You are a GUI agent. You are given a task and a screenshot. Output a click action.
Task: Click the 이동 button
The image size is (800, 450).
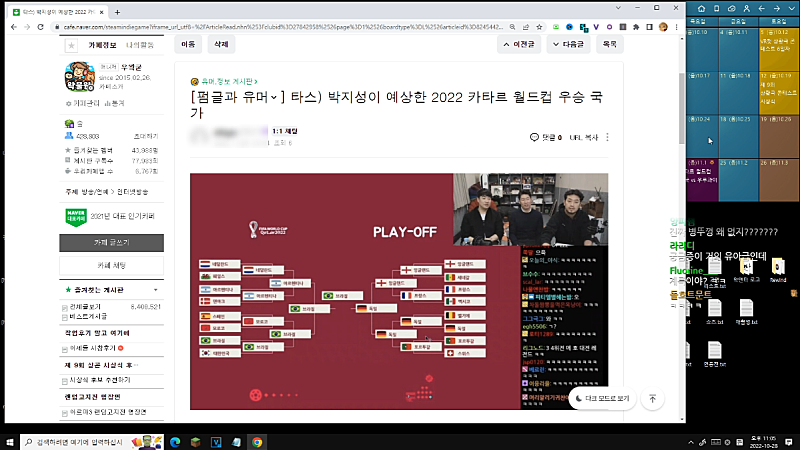click(188, 44)
